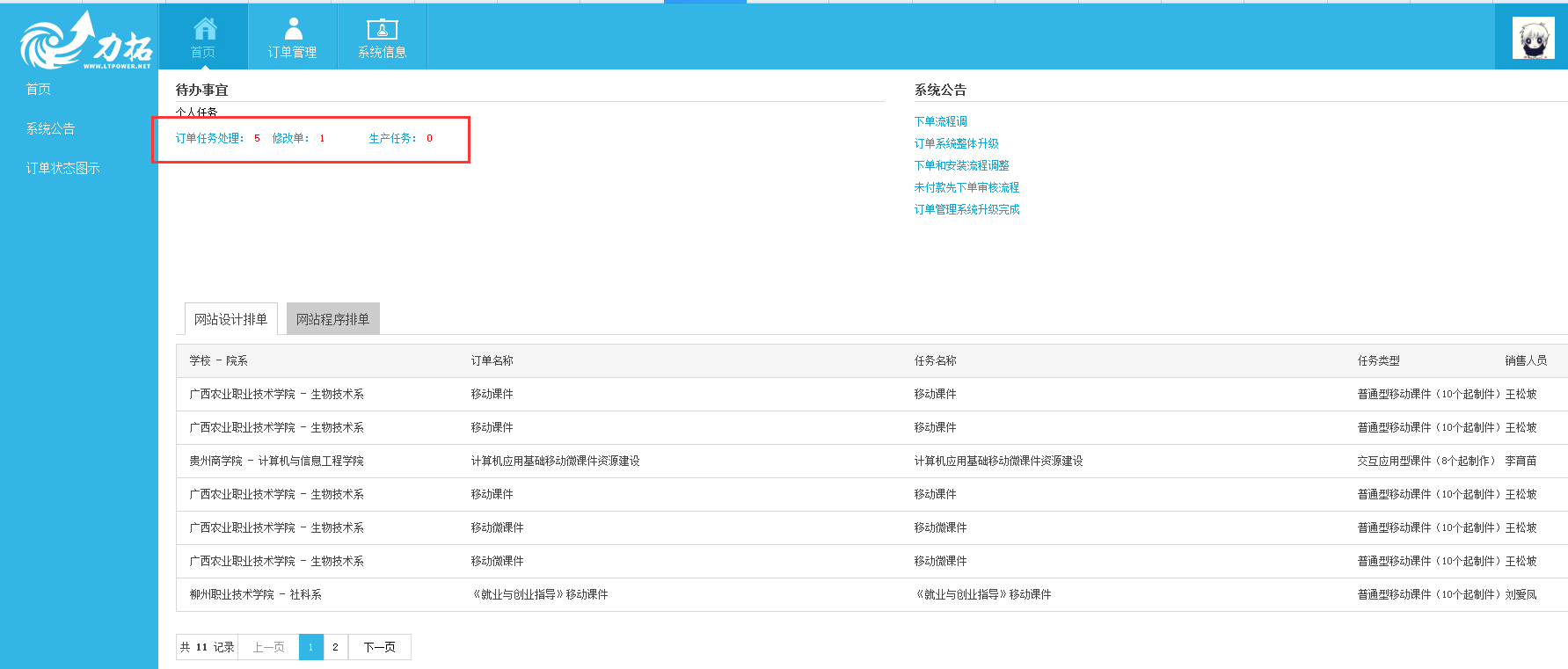Click the 上一页 previous page button
The height and width of the screenshot is (669, 1568).
pos(268,647)
